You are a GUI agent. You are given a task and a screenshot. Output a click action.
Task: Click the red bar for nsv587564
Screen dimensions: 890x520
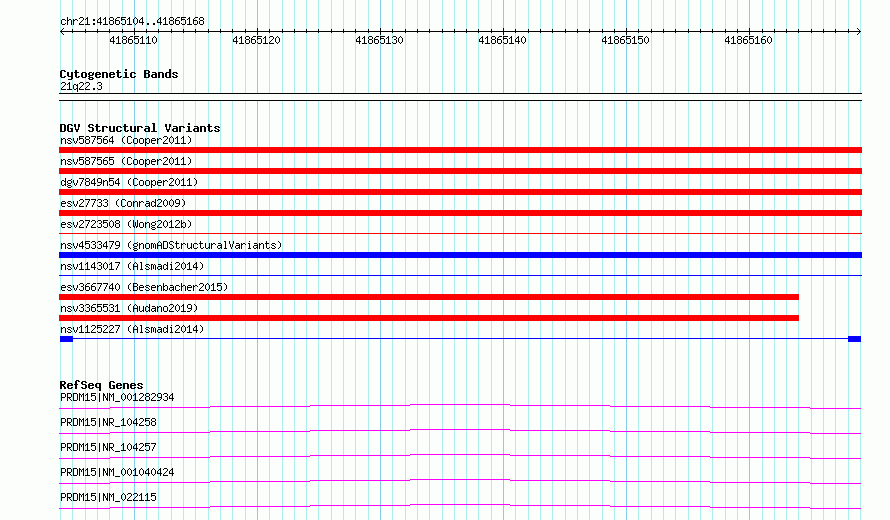point(460,150)
